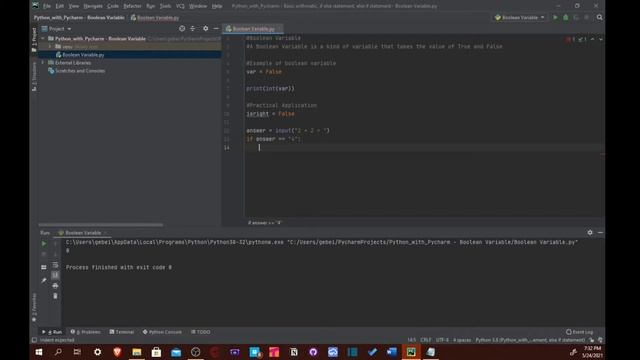
Task: Open the Problems tool window tab
Action: pyautogui.click(x=85, y=332)
